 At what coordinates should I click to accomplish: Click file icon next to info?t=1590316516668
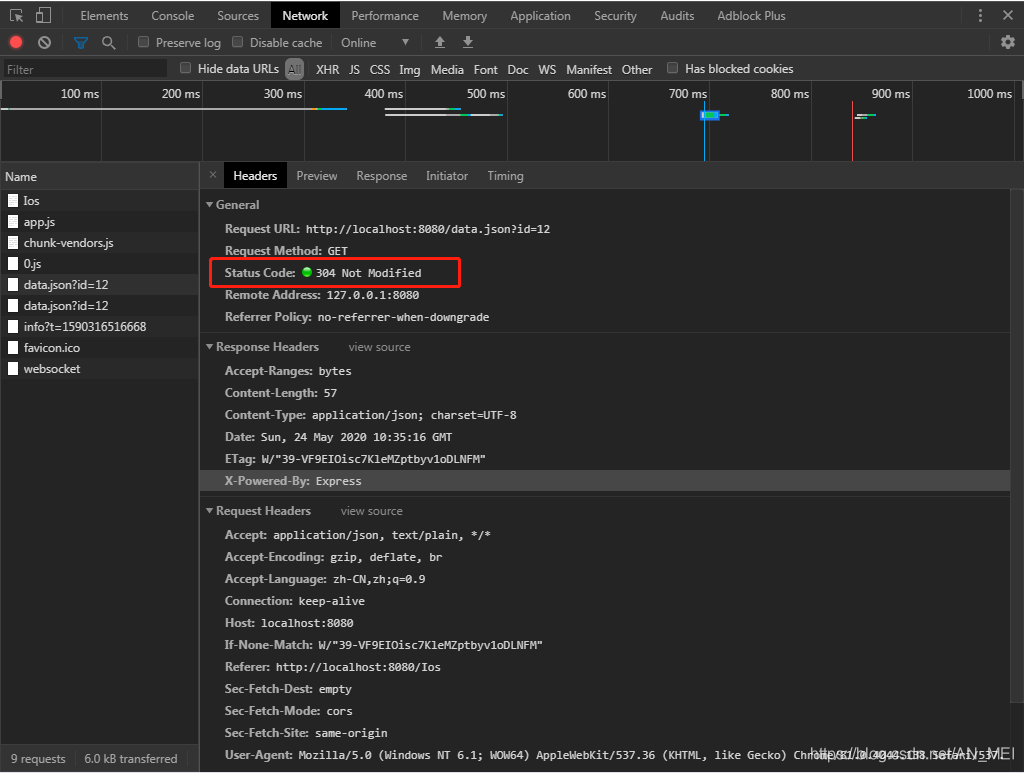tap(13, 326)
